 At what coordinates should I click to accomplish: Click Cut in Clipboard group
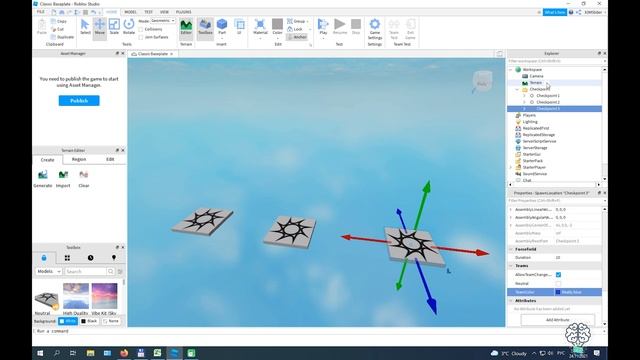pyautogui.click(x=58, y=29)
